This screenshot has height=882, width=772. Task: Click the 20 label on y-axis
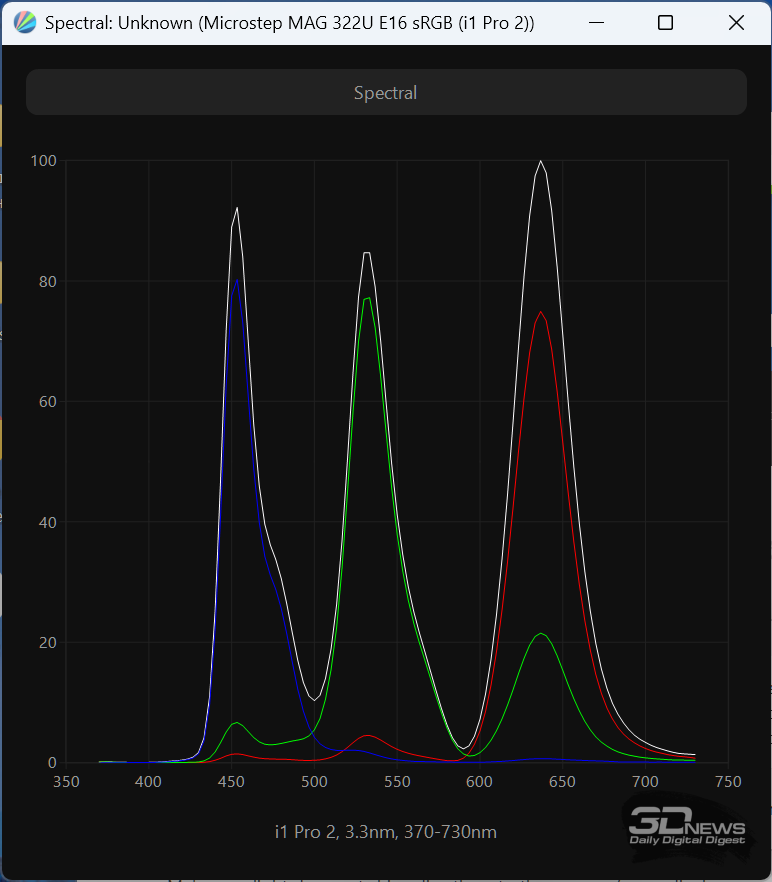point(46,643)
